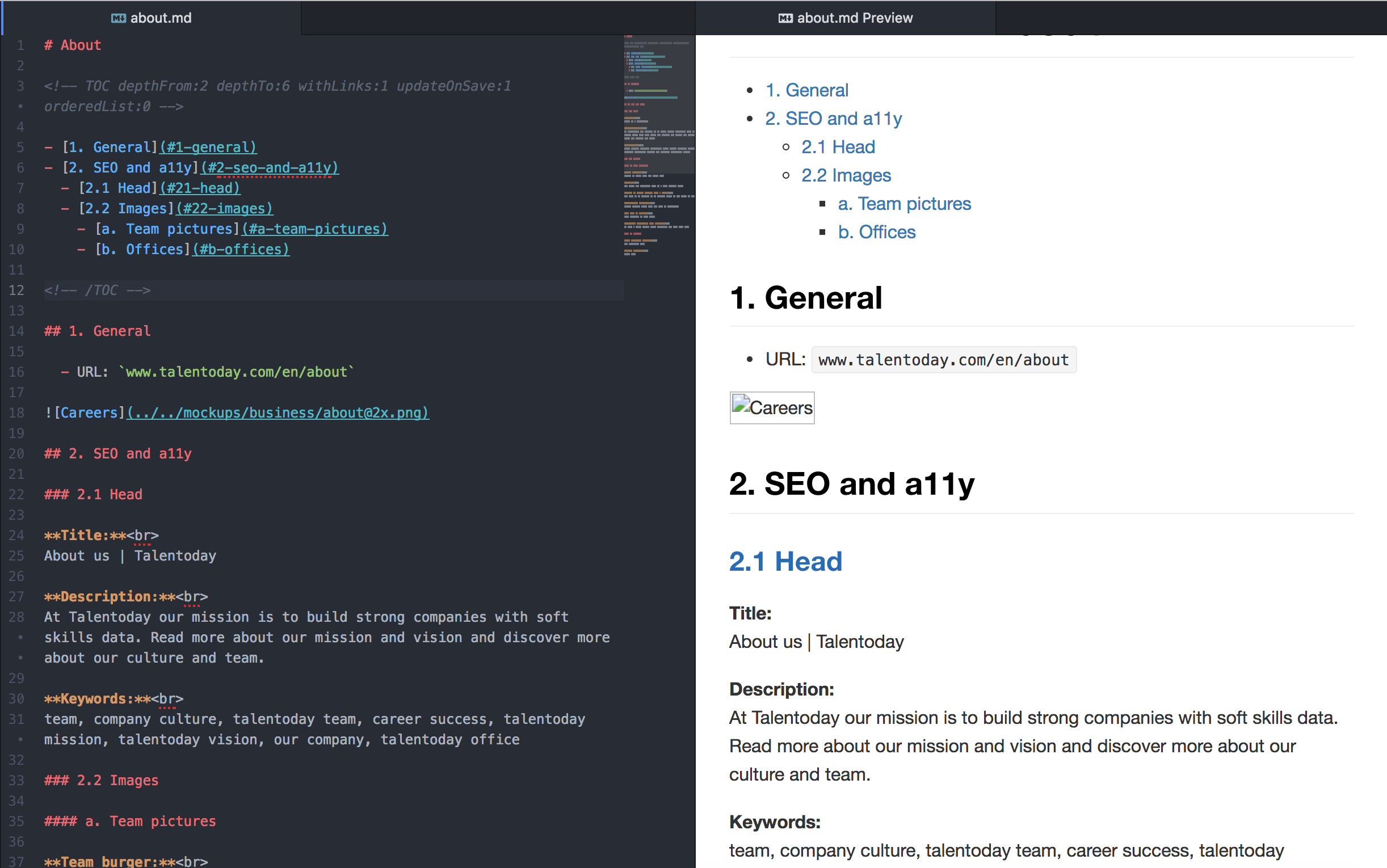Switch to the about.md editor tab
The image size is (1387, 868).
(161, 18)
